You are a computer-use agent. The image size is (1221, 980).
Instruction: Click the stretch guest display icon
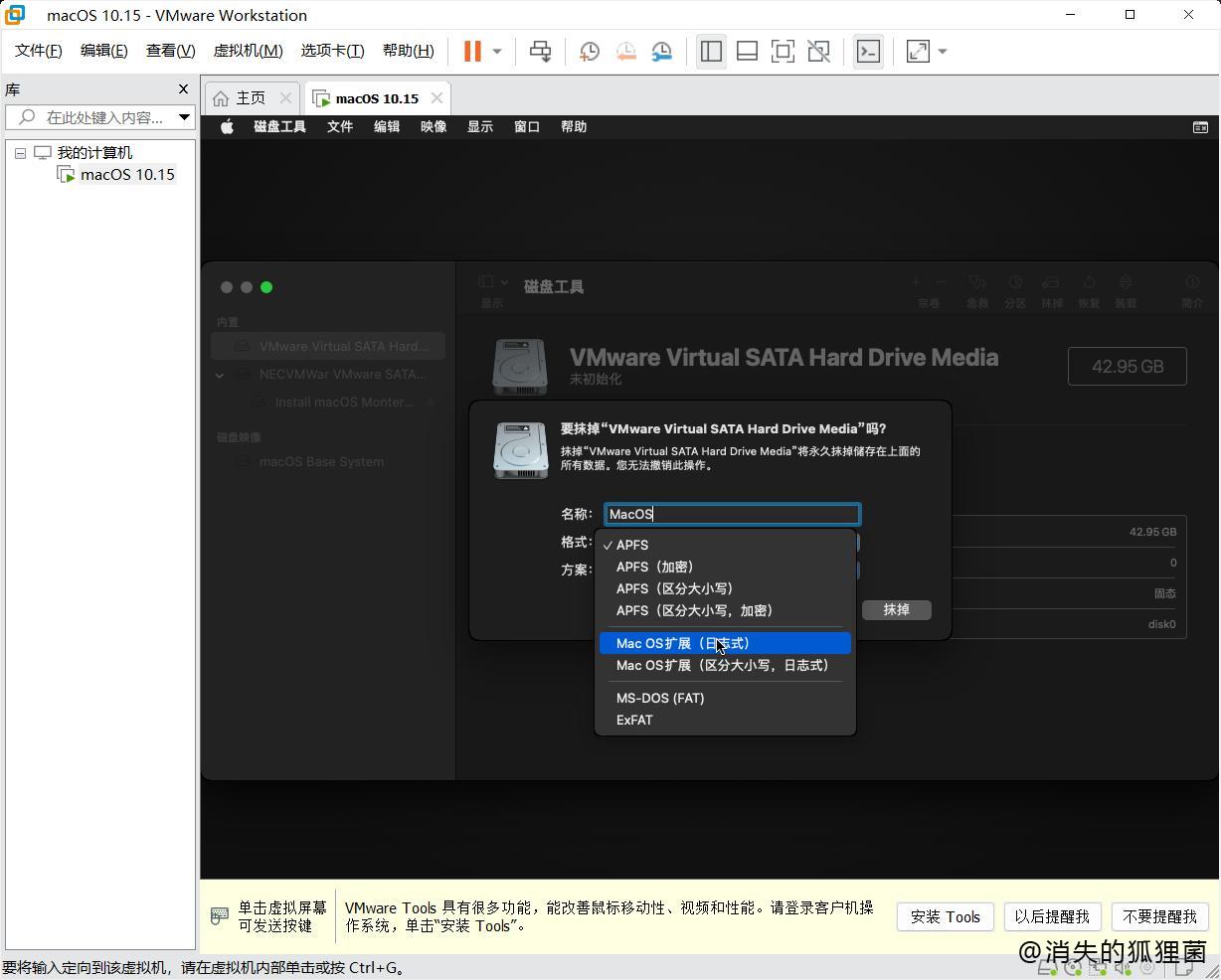pyautogui.click(x=918, y=51)
